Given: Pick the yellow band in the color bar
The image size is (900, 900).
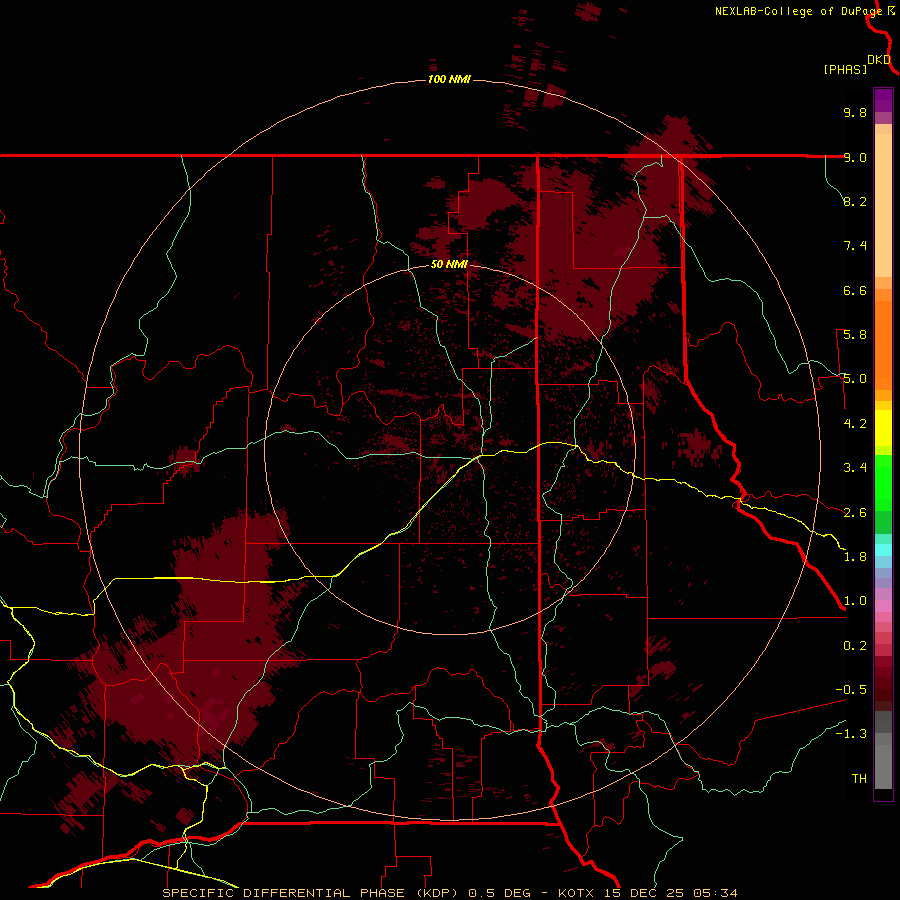Looking at the screenshot, I should click(x=883, y=428).
